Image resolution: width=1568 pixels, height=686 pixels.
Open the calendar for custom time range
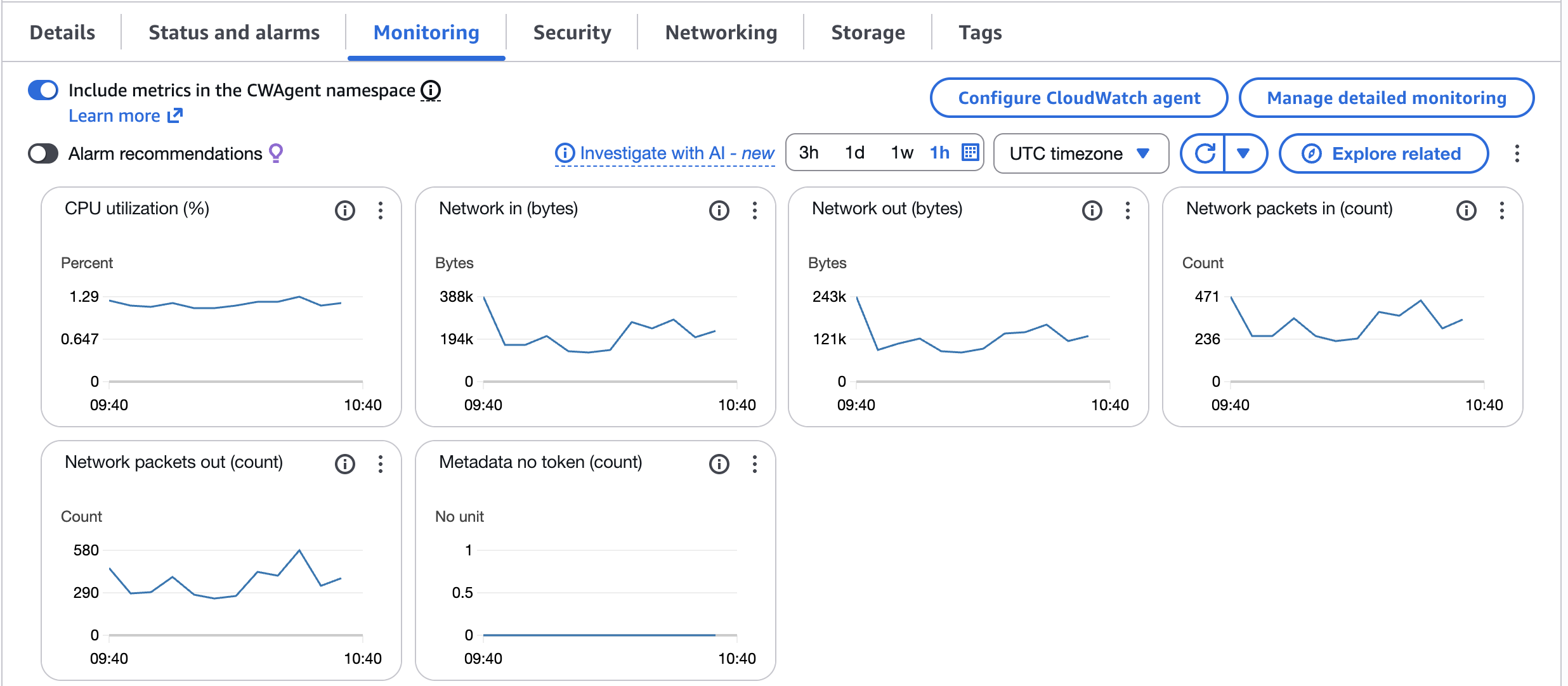point(969,153)
